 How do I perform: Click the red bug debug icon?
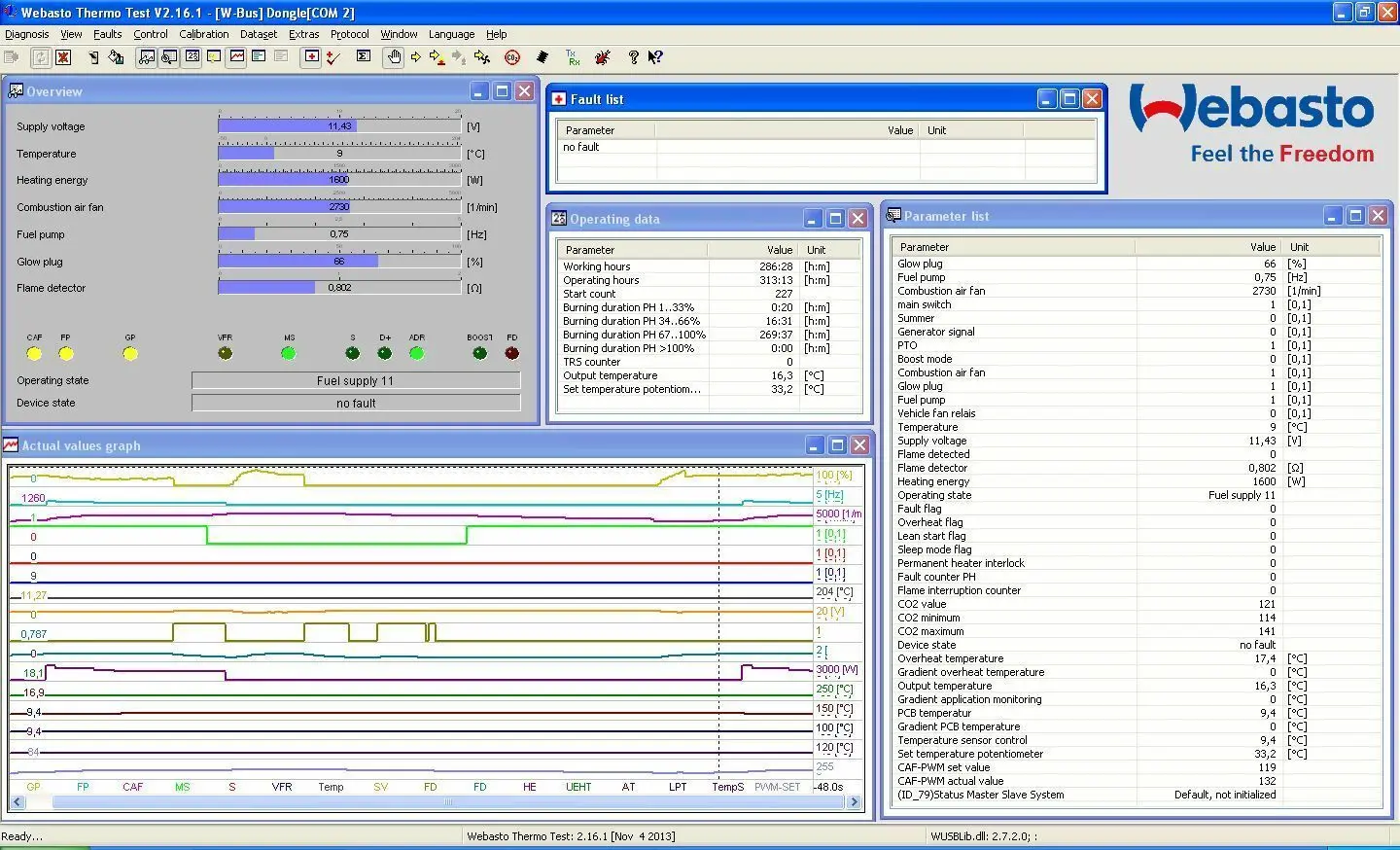click(x=603, y=57)
